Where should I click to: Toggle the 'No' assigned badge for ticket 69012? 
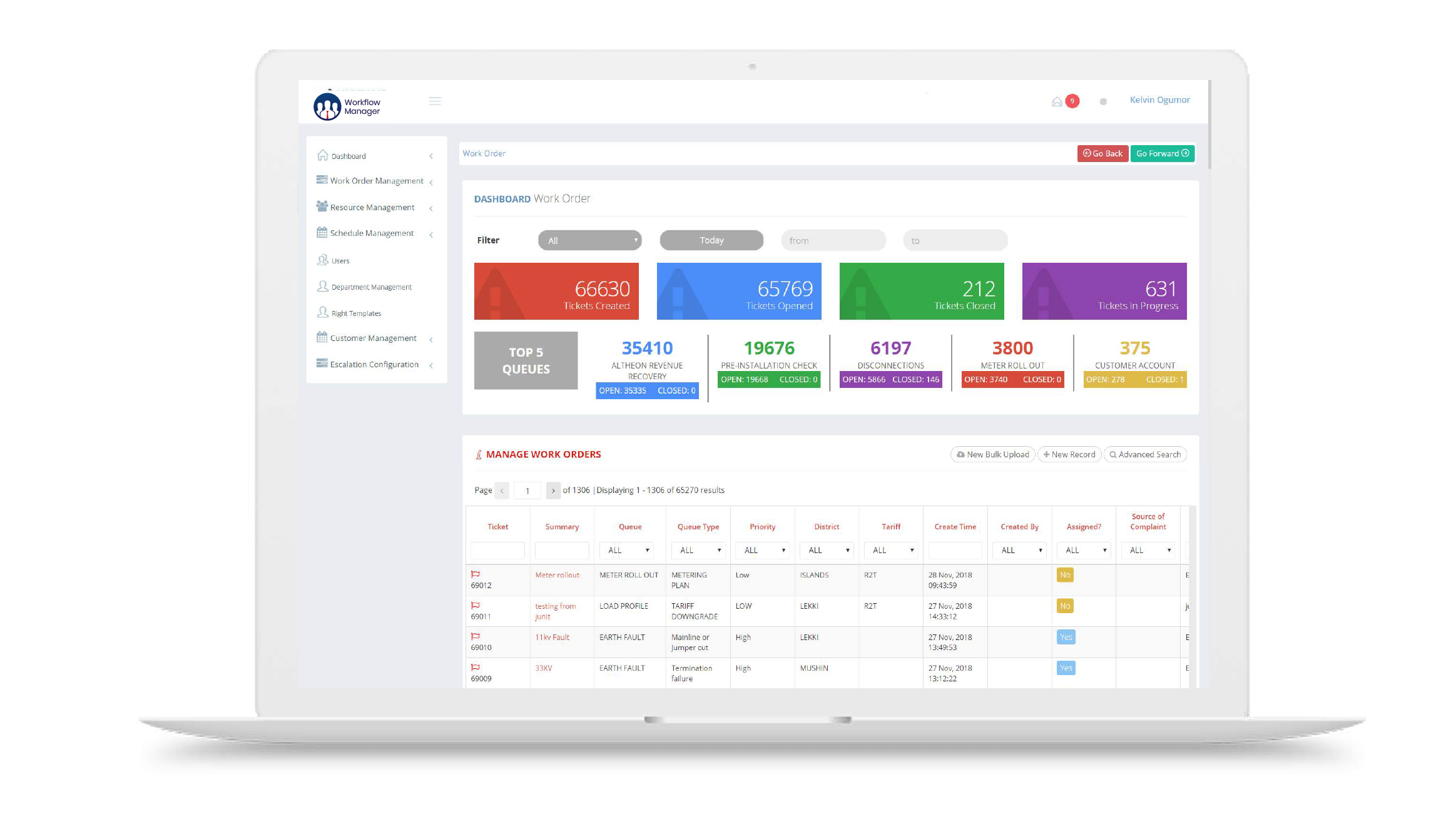(x=1065, y=575)
